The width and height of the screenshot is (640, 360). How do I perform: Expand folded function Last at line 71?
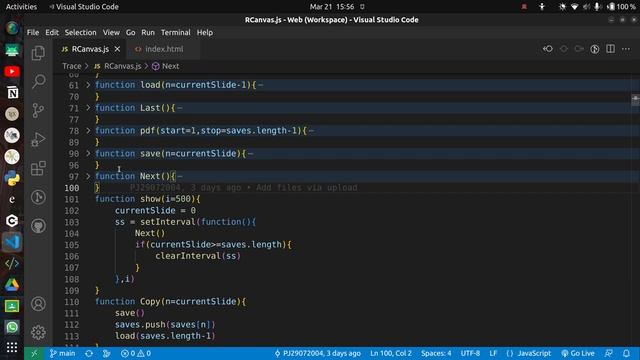point(88,108)
